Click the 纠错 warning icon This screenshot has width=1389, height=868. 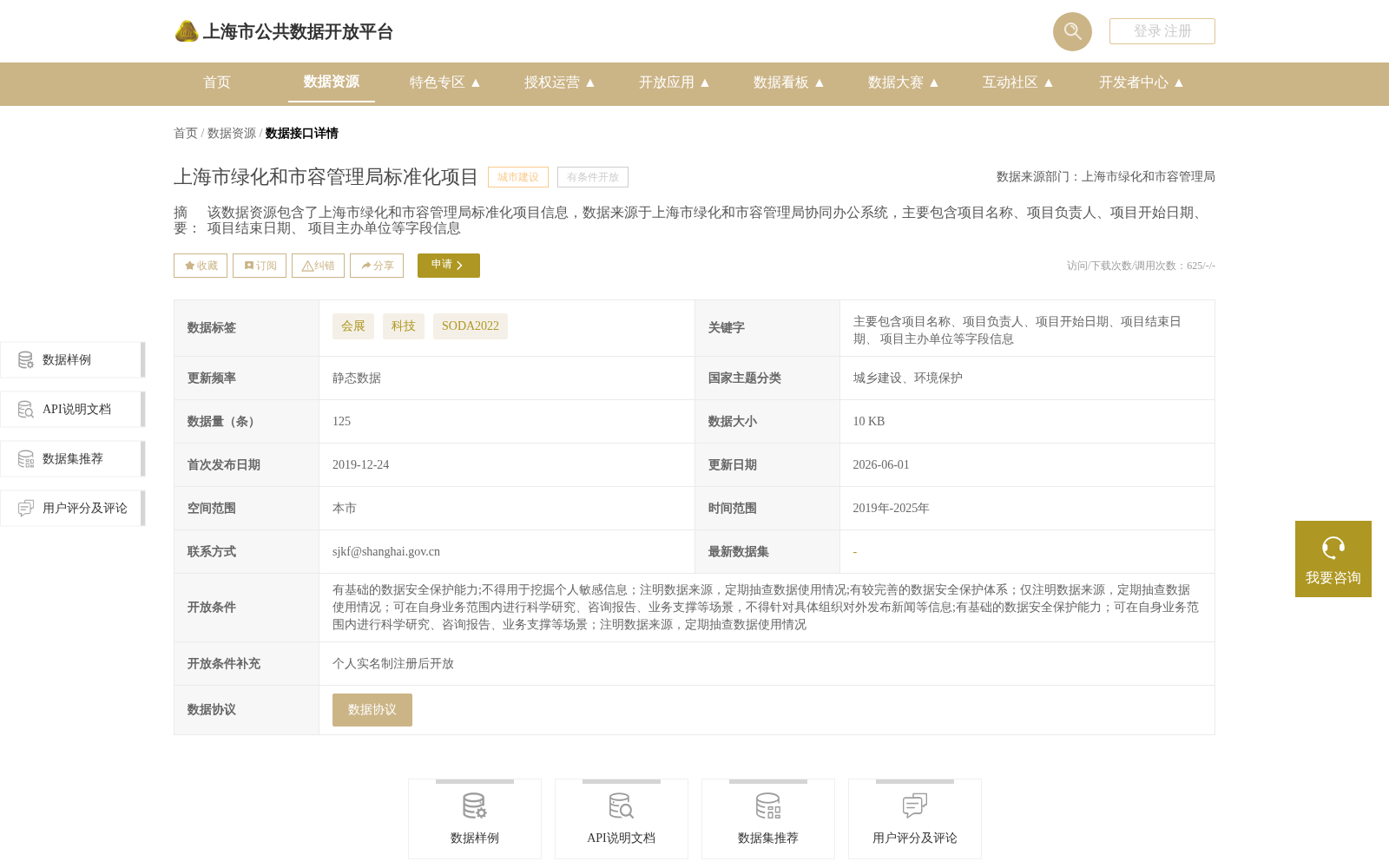(307, 266)
